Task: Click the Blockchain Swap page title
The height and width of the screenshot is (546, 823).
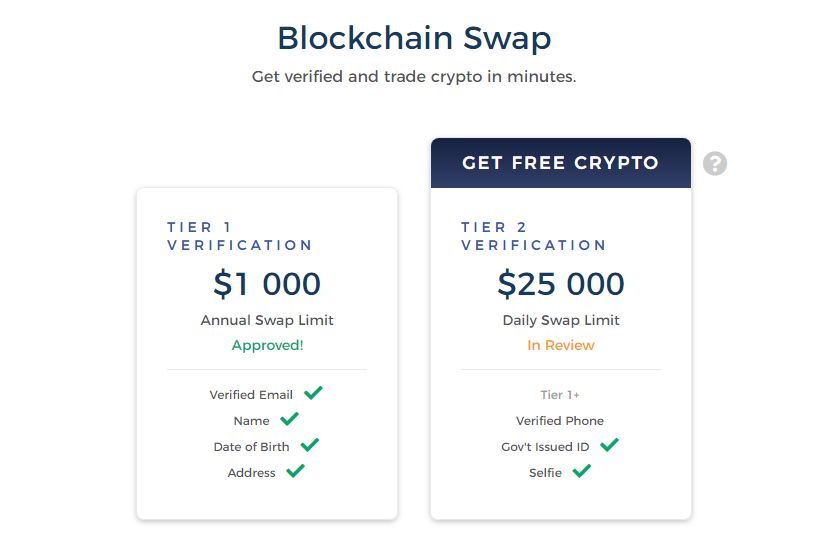Action: coord(414,39)
